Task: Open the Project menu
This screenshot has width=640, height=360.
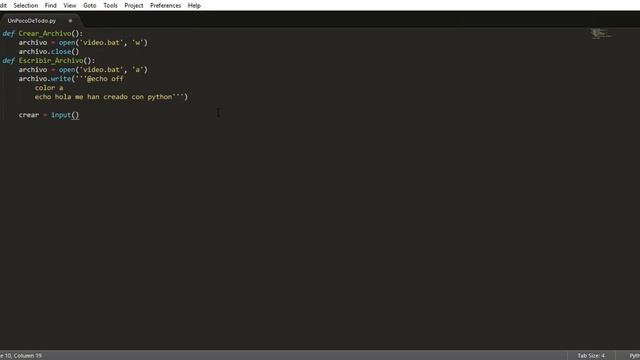Action: (x=134, y=5)
